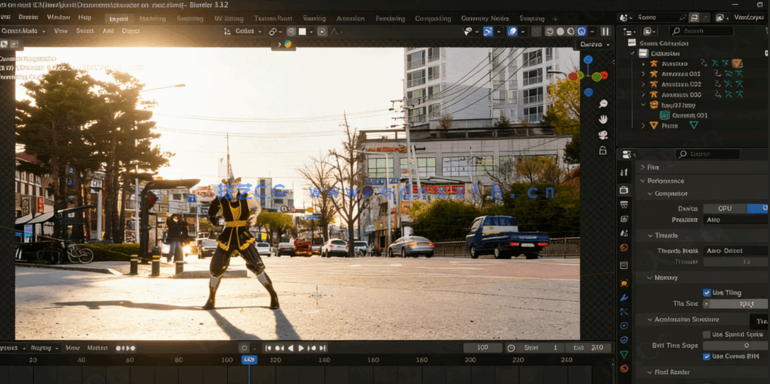Open the Precision Auto dropdown

click(x=735, y=219)
